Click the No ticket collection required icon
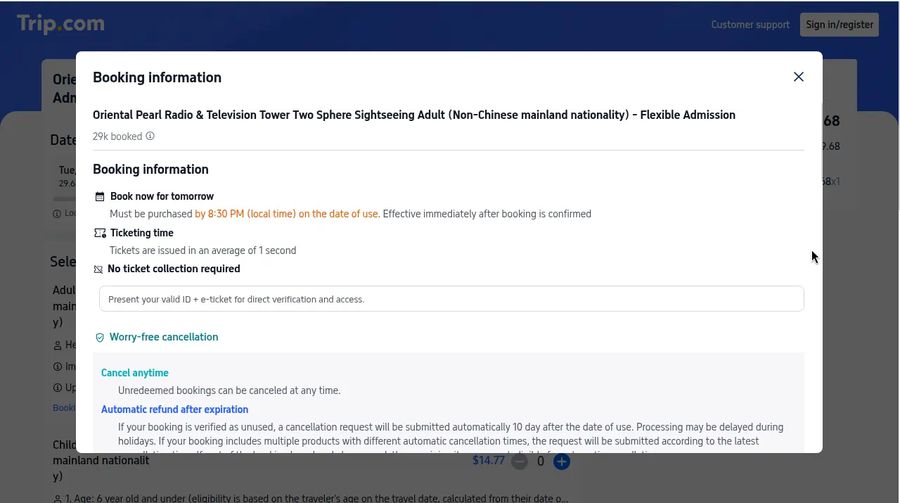This screenshot has height=503, width=900. pos(98,269)
